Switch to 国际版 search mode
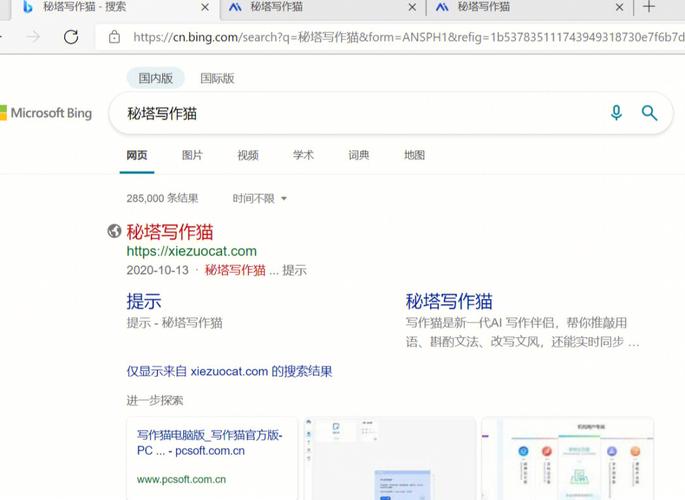 217,78
